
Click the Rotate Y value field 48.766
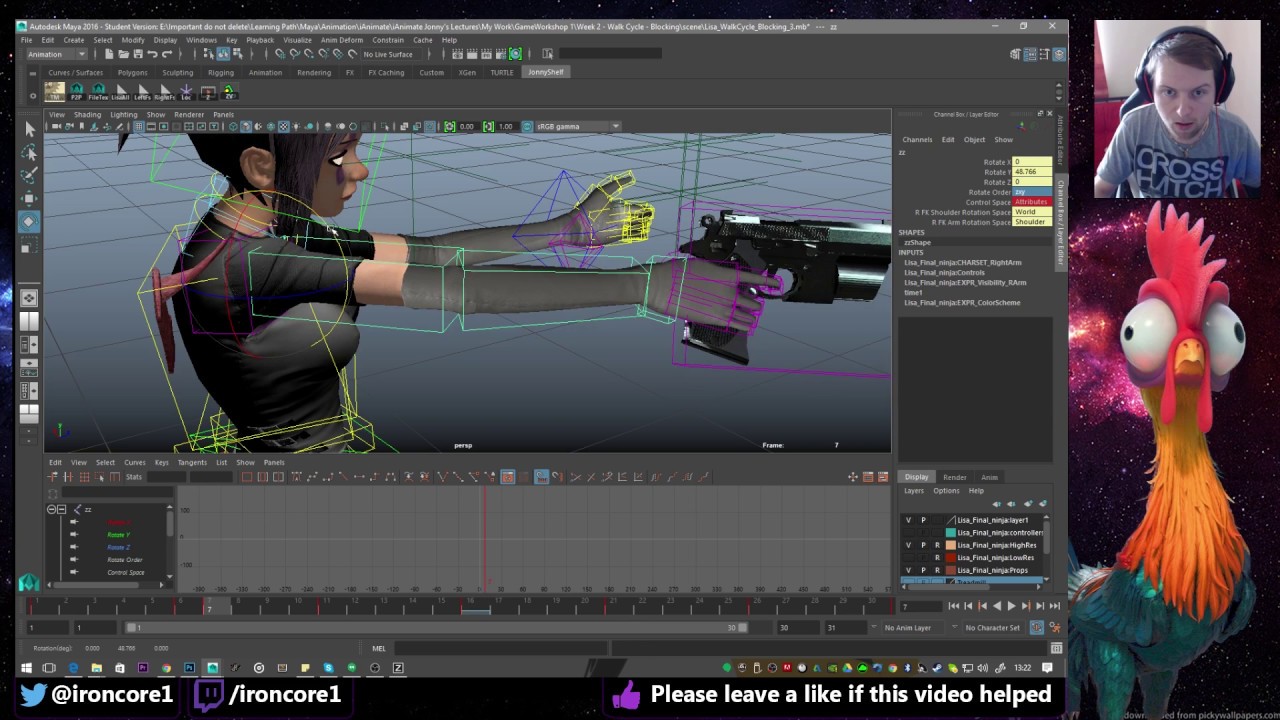pyautogui.click(x=1032, y=172)
